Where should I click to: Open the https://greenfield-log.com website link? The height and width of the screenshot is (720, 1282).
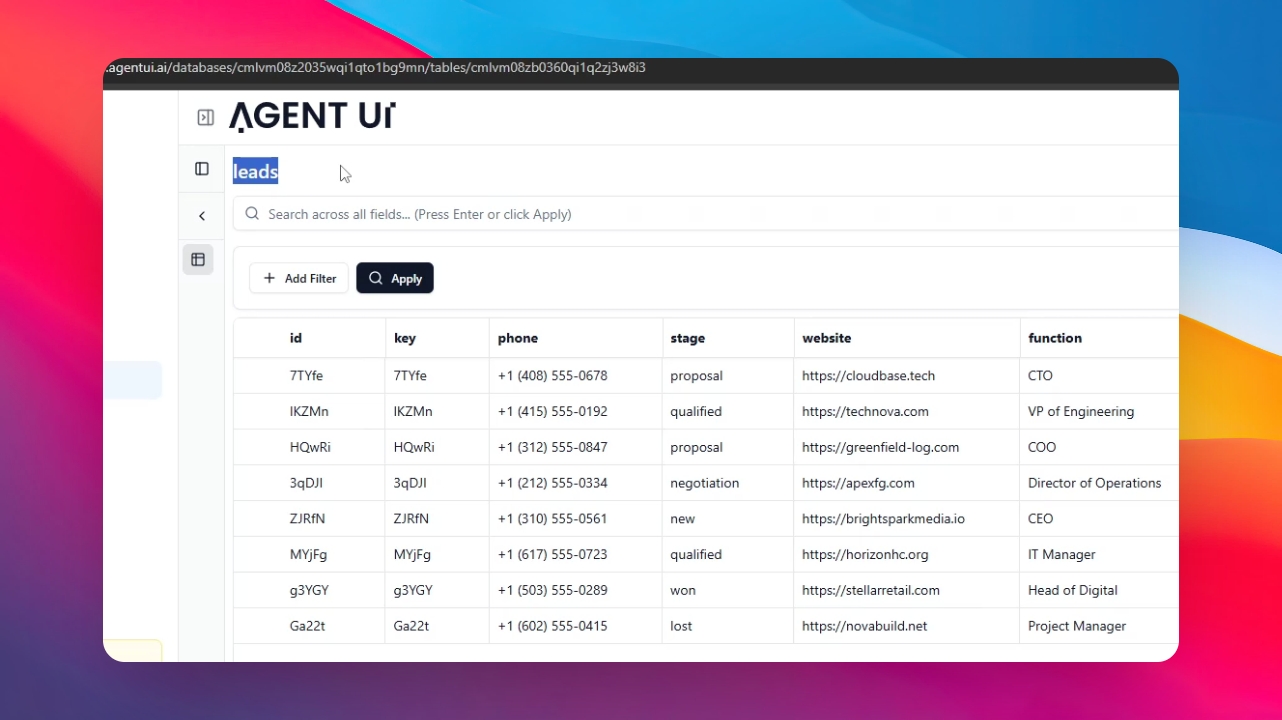tap(881, 448)
